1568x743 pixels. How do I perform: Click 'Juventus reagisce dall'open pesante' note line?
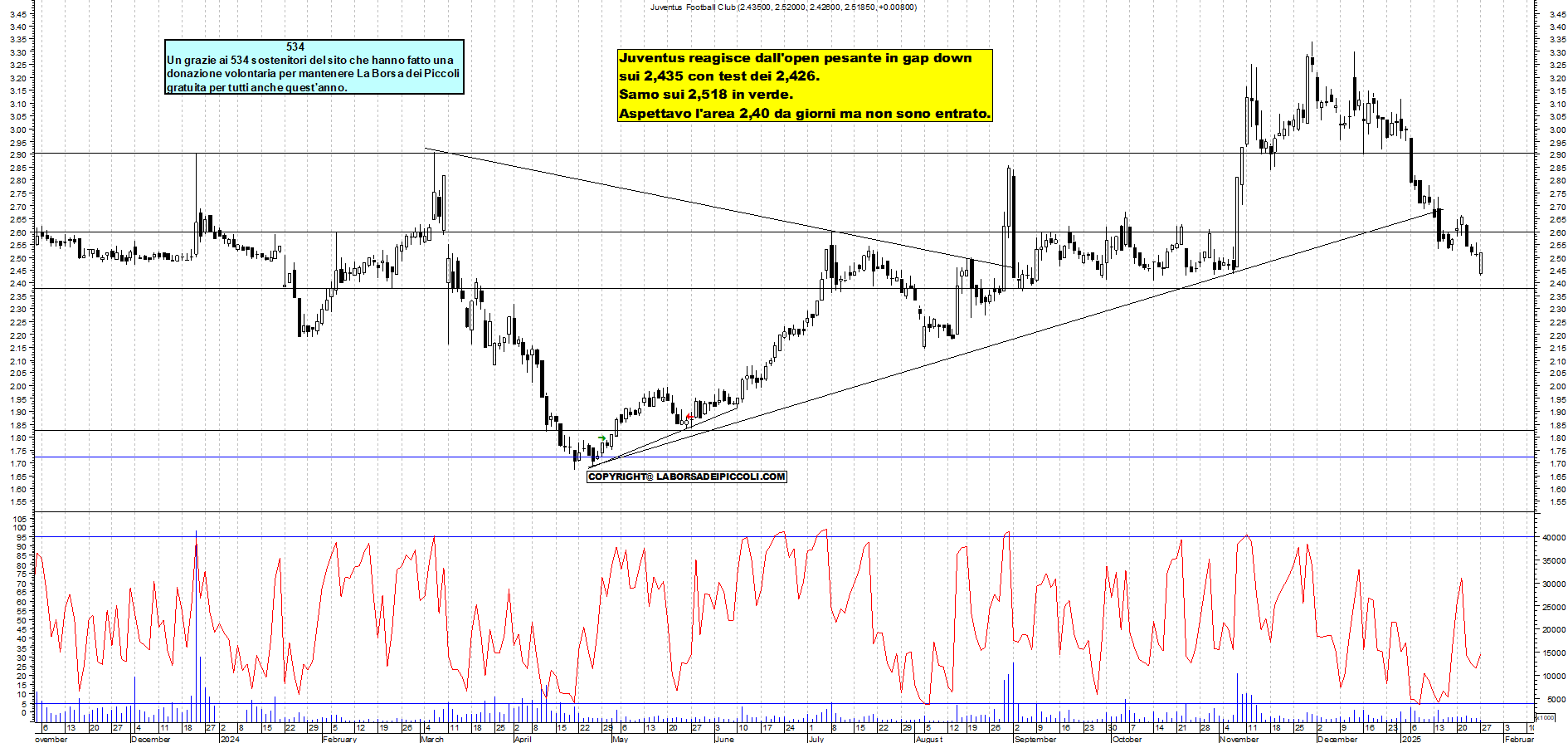pos(795,58)
